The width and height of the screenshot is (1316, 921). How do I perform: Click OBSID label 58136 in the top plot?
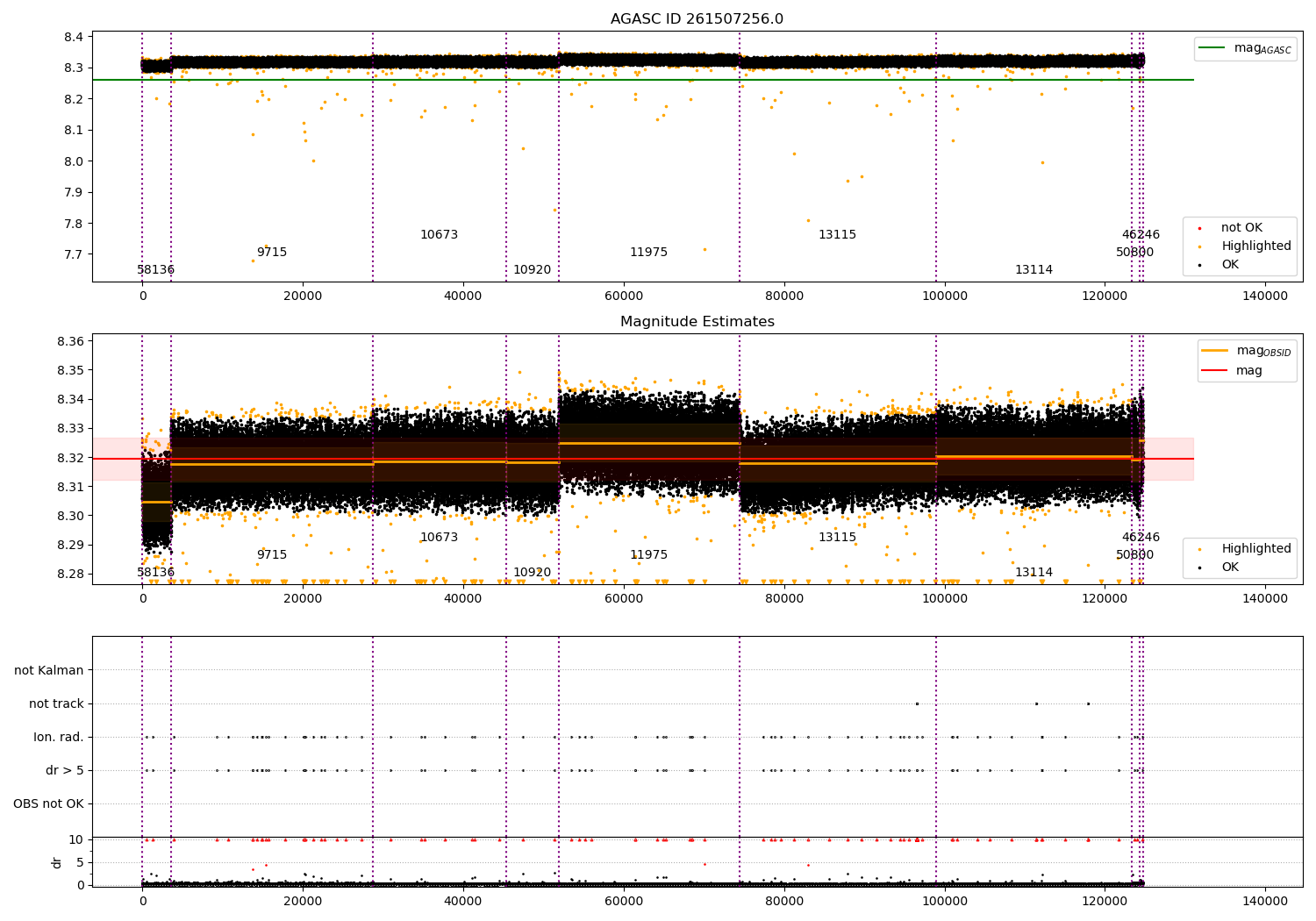[x=155, y=270]
